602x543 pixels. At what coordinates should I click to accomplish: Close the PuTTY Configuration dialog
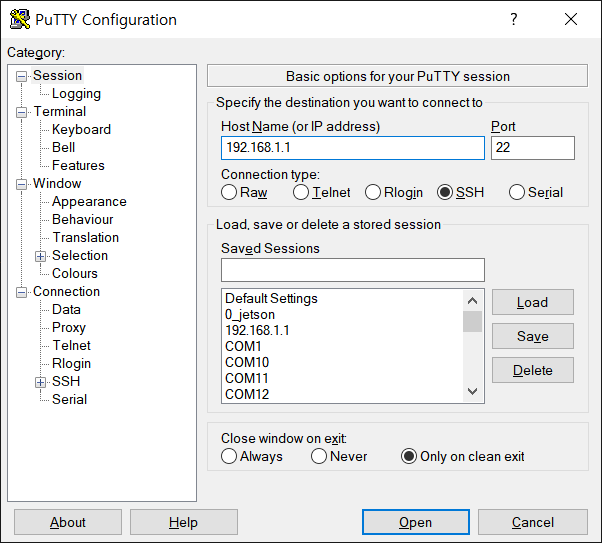[571, 19]
